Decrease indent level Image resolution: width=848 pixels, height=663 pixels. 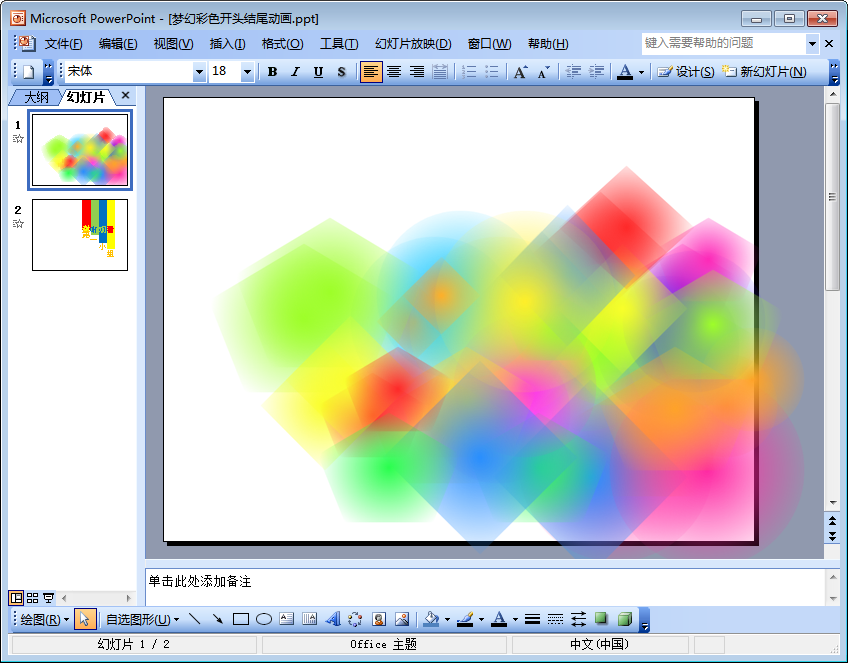[x=573, y=71]
